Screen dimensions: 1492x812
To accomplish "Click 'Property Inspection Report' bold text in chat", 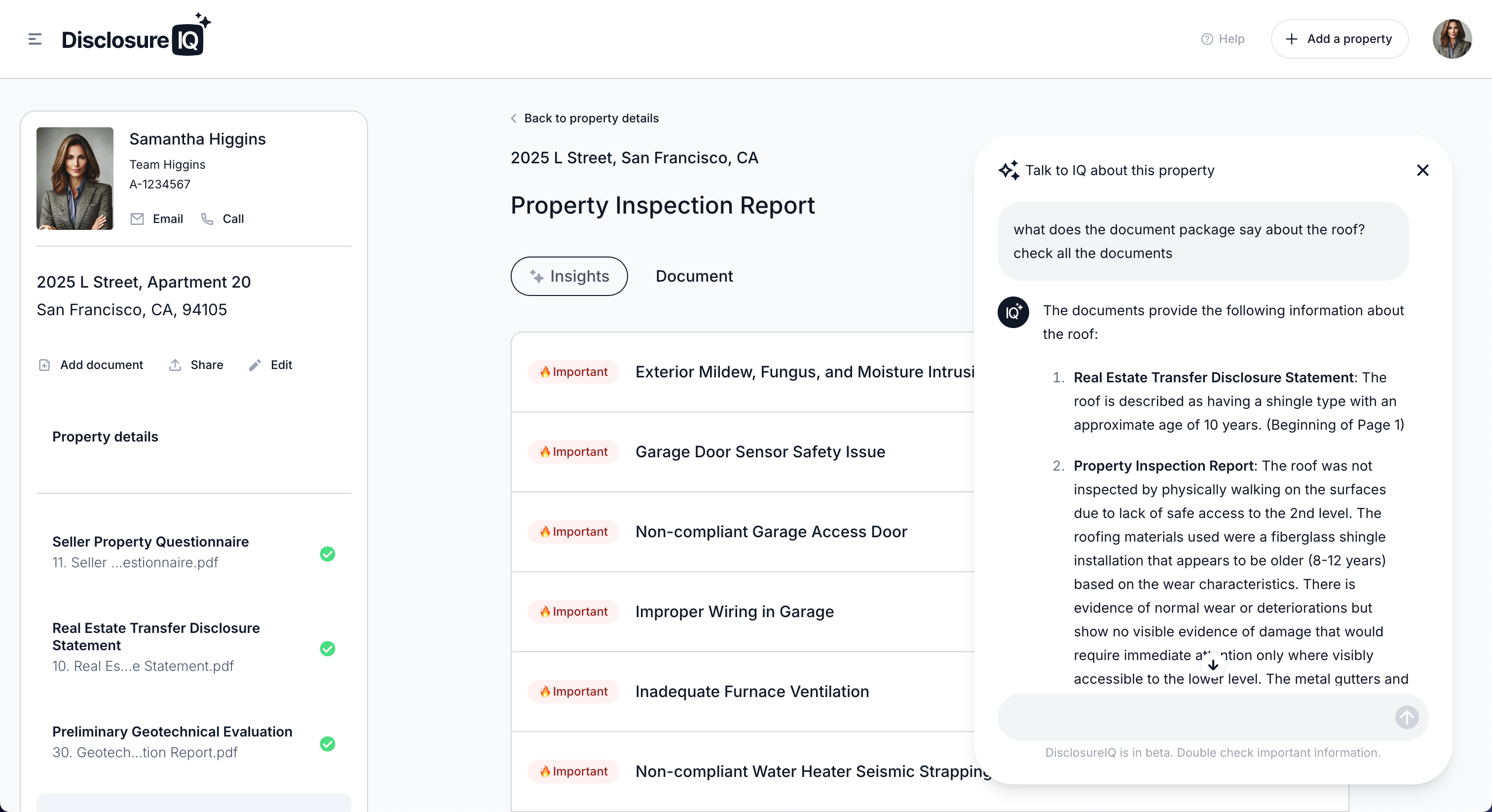I will pos(1163,466).
